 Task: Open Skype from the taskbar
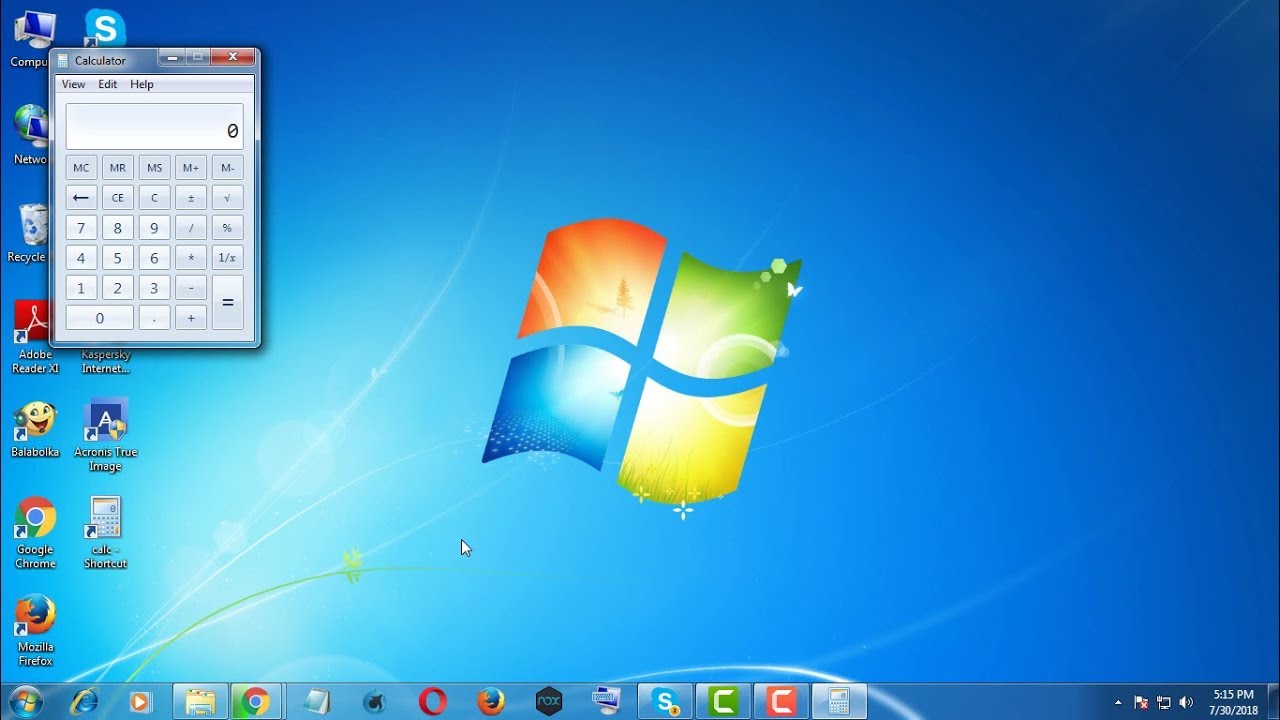pyautogui.click(x=665, y=702)
